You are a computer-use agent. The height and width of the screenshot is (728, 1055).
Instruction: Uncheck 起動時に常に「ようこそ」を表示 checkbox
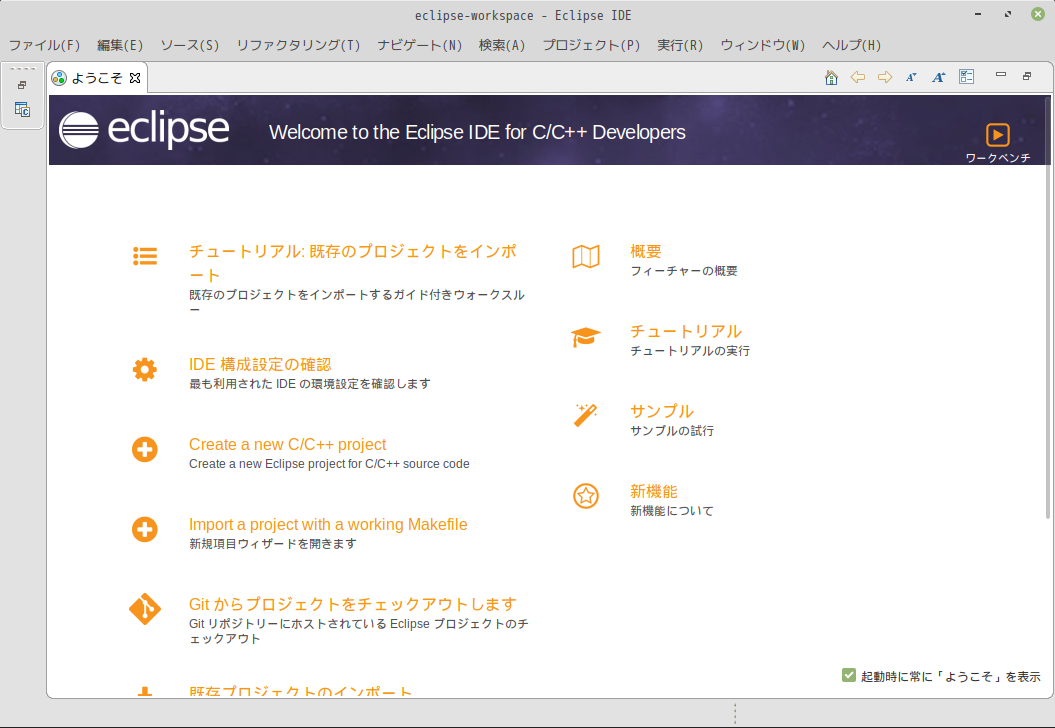[x=849, y=675]
